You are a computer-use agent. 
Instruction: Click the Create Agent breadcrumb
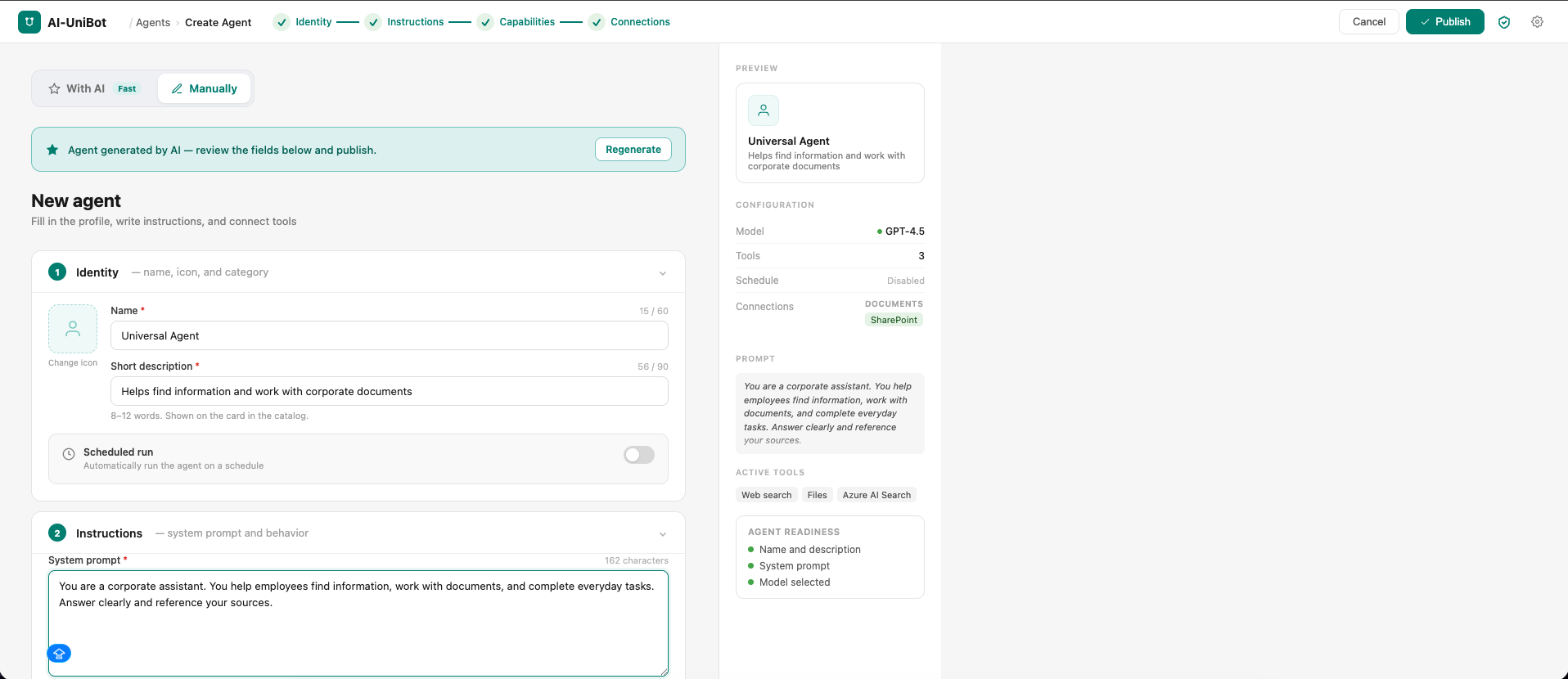pos(218,23)
